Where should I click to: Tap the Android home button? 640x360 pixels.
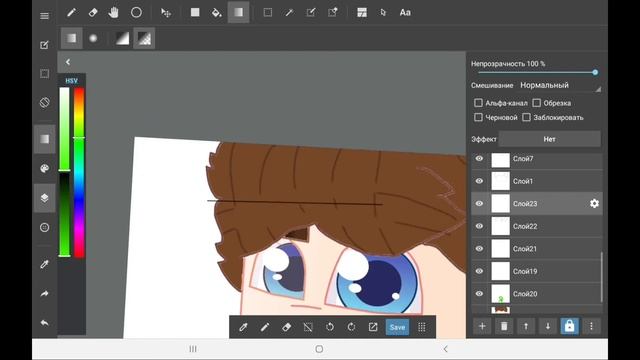point(319,349)
